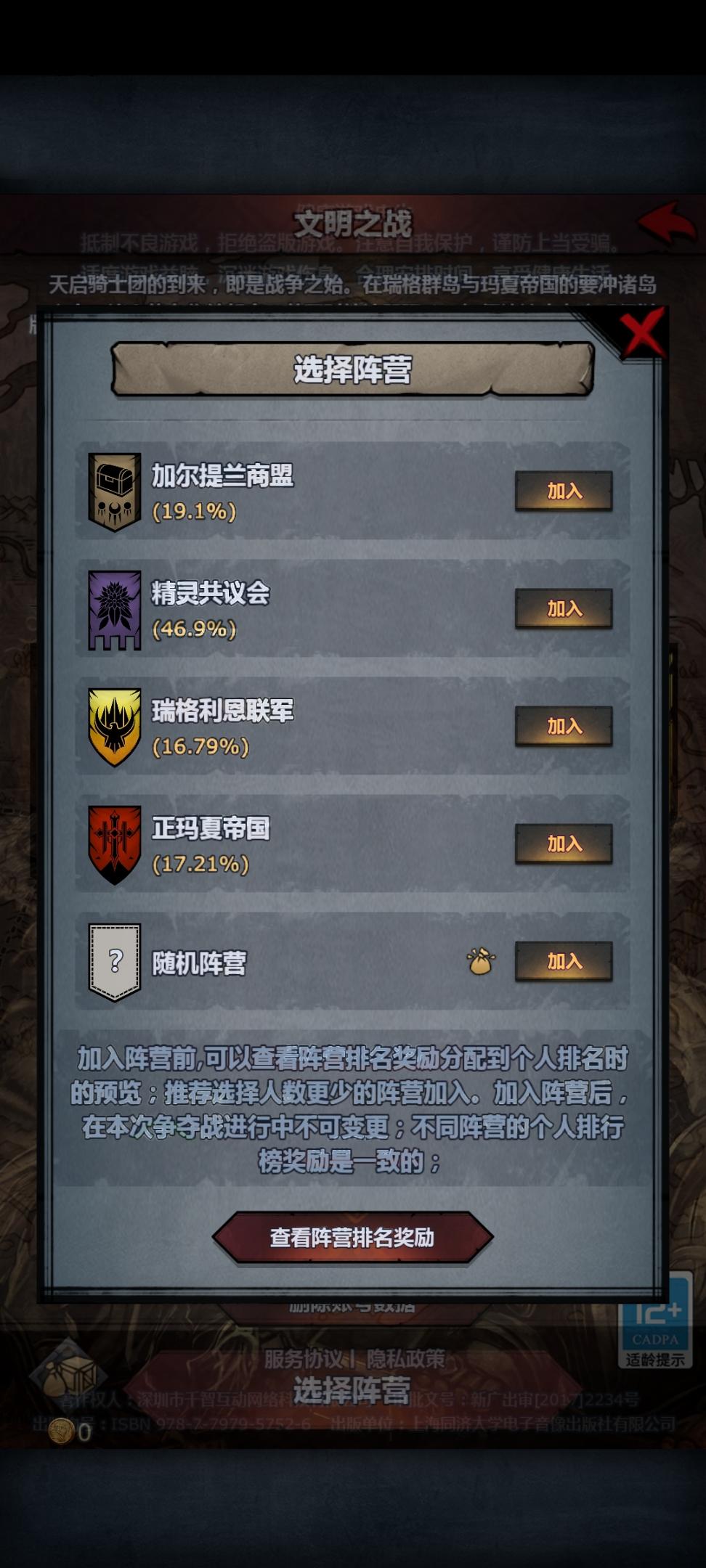Join the 正玛夏帝国 faction
The height and width of the screenshot is (1568, 706).
(564, 844)
